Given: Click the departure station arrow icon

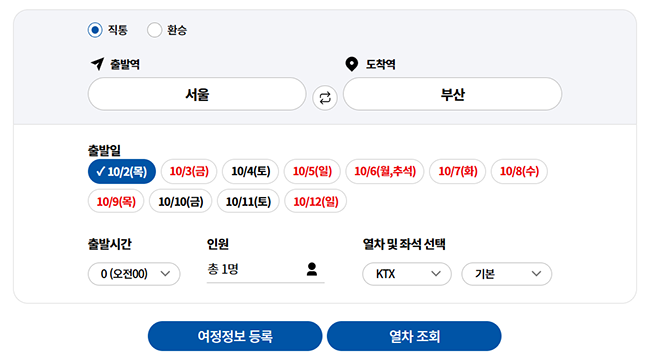Looking at the screenshot, I should [x=97, y=64].
